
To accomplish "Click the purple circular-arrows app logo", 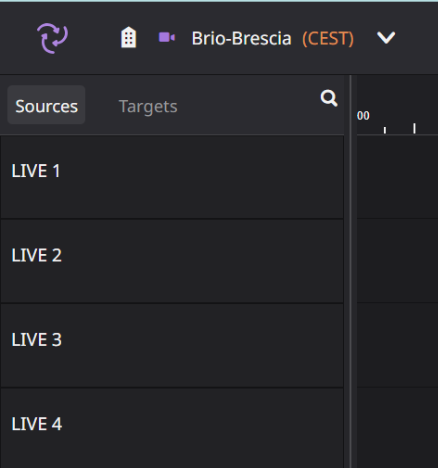I will (x=52, y=38).
